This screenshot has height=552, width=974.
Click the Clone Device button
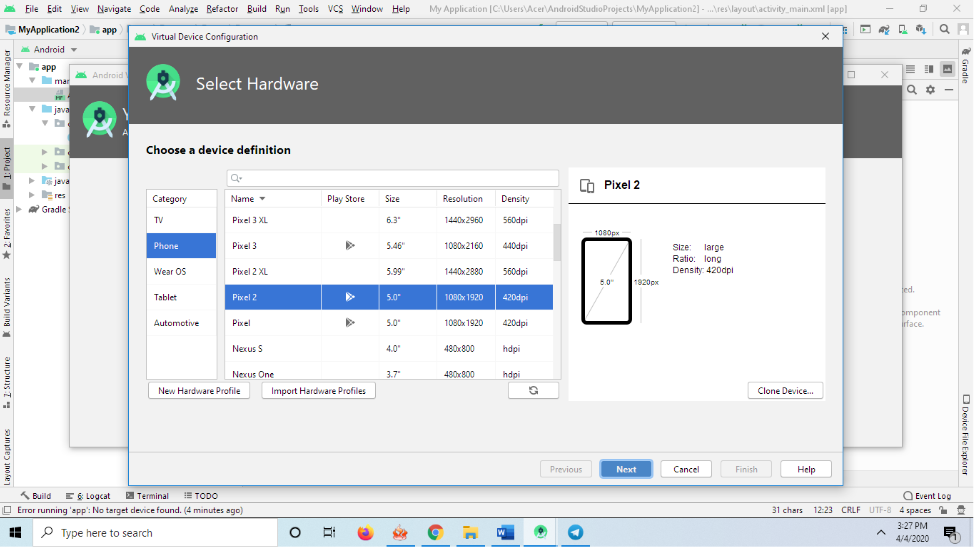785,391
